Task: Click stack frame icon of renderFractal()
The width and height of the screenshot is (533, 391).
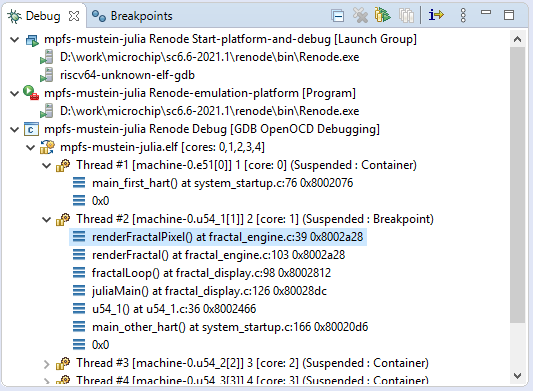Action: tap(79, 255)
